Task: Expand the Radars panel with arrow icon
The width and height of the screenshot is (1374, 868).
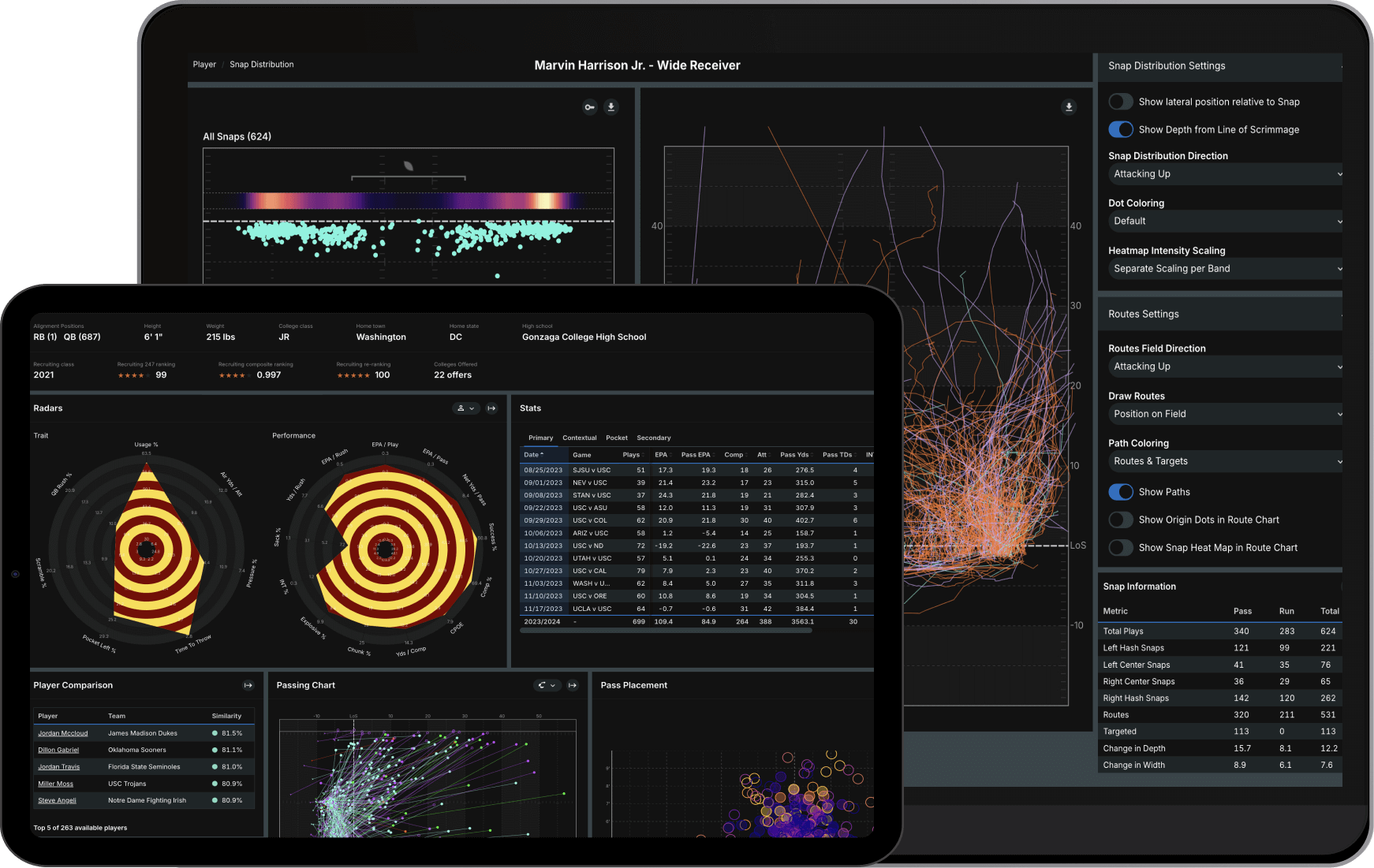Action: point(491,408)
